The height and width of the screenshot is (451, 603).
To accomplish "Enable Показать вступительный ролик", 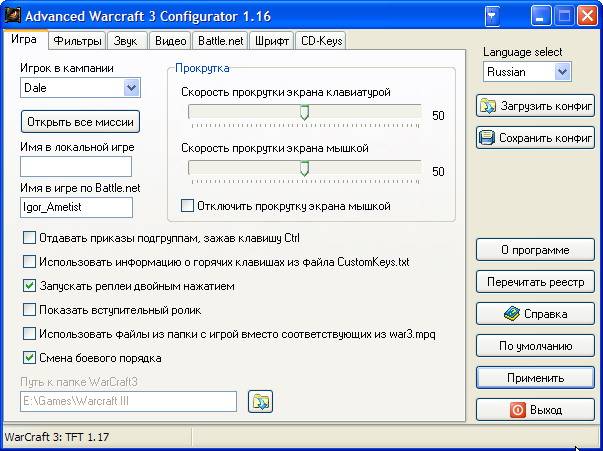I will (x=29, y=310).
